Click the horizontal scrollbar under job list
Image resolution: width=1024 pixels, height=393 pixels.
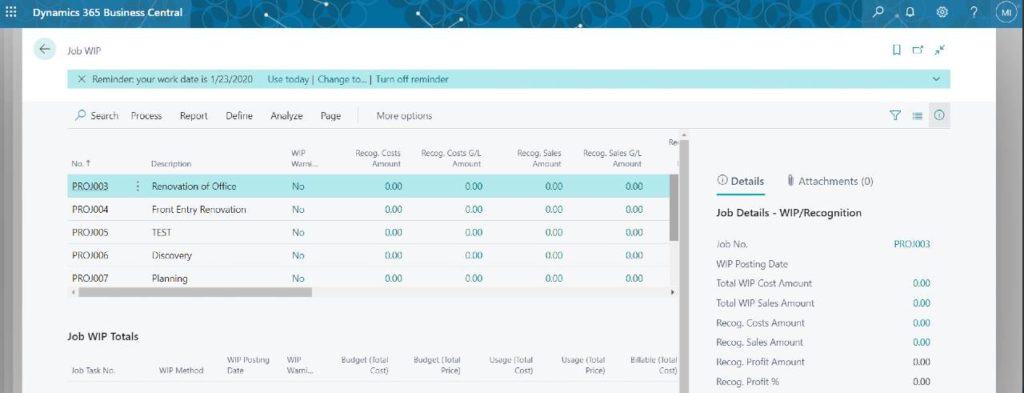(195, 292)
